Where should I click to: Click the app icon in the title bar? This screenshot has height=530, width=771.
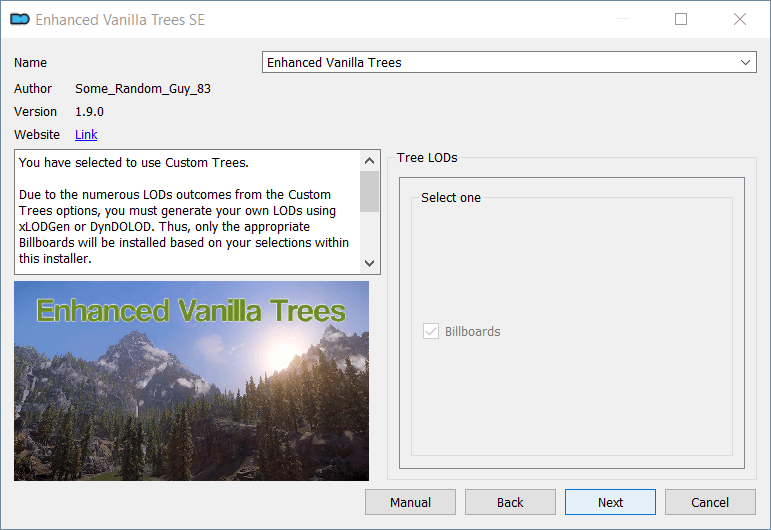pyautogui.click(x=20, y=19)
